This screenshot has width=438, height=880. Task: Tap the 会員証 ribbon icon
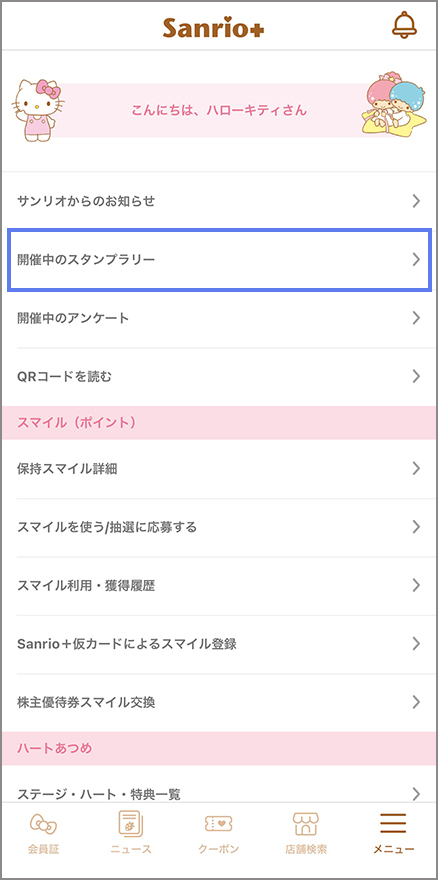(x=43, y=824)
